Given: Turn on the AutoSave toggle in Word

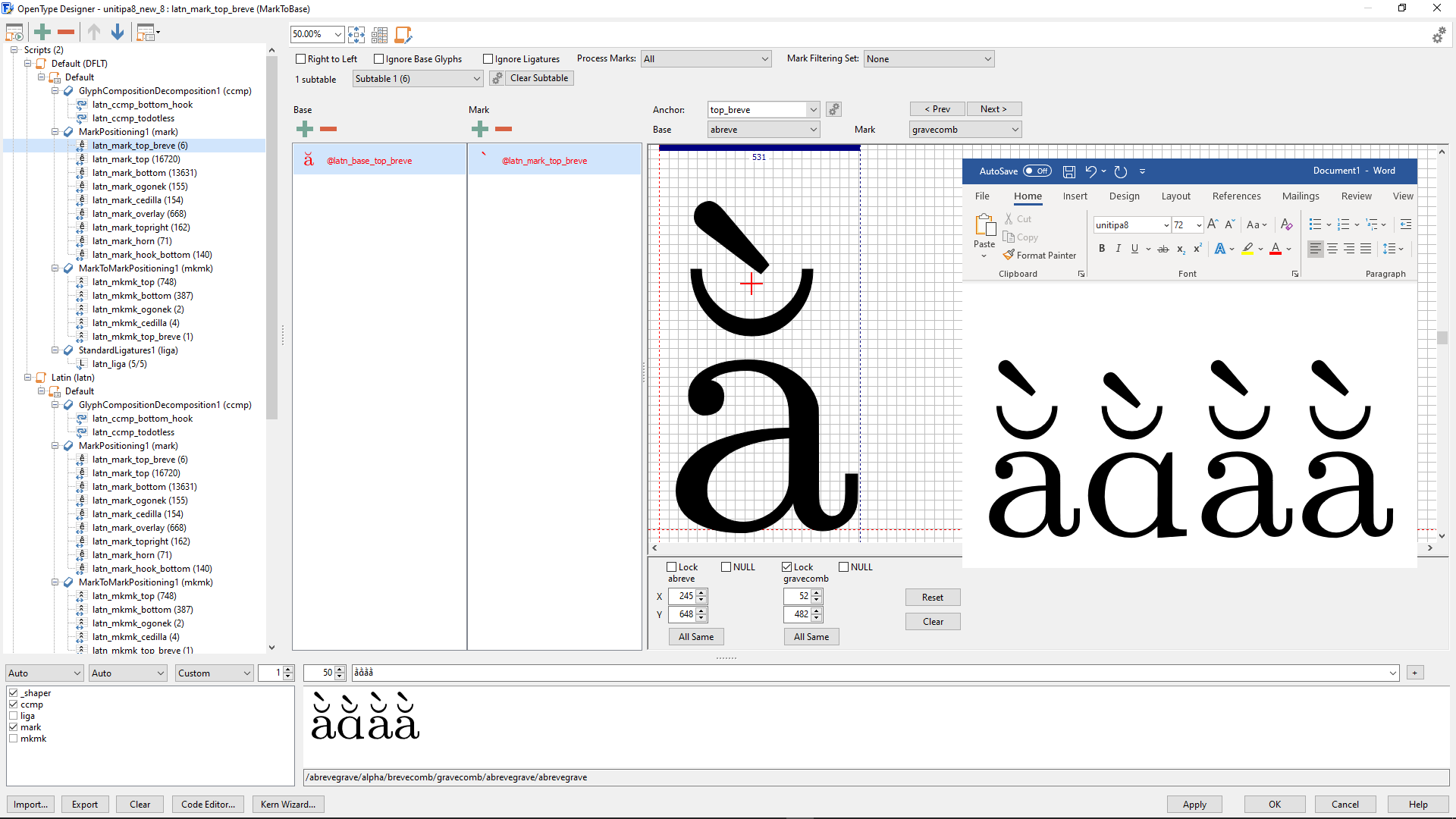Looking at the screenshot, I should click(1037, 171).
